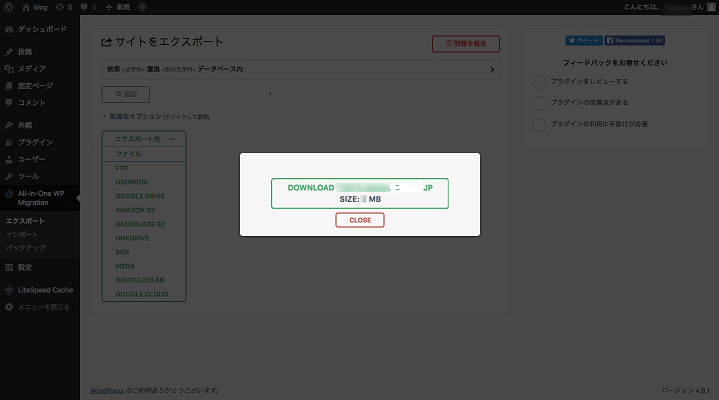Select DROPBOX export destination

[x=132, y=182]
